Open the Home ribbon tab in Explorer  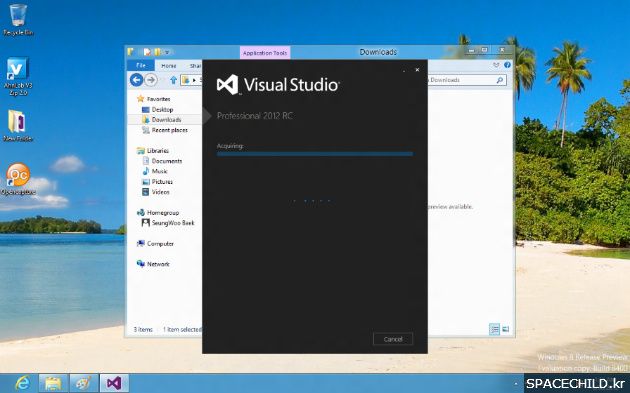[168, 66]
